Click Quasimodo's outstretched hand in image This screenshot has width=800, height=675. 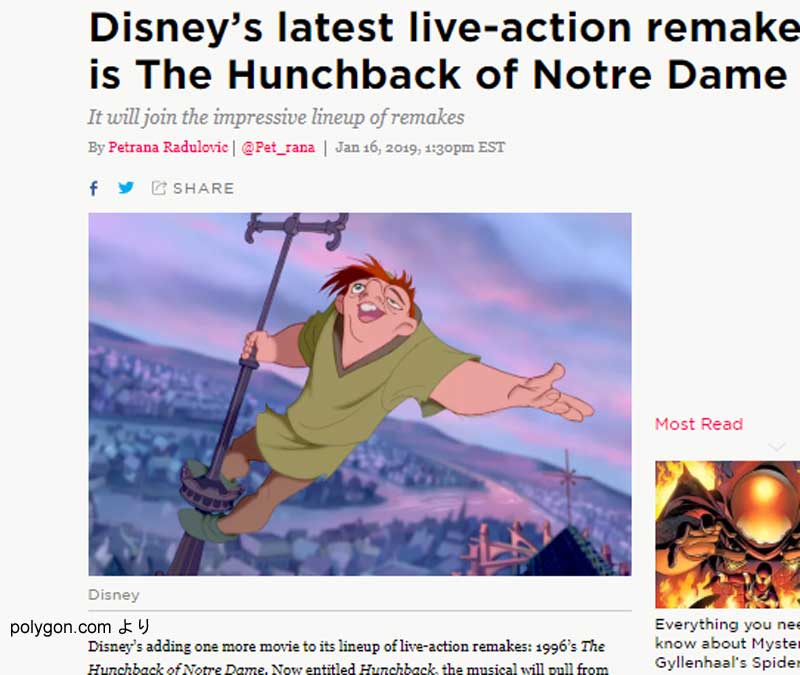pos(554,394)
